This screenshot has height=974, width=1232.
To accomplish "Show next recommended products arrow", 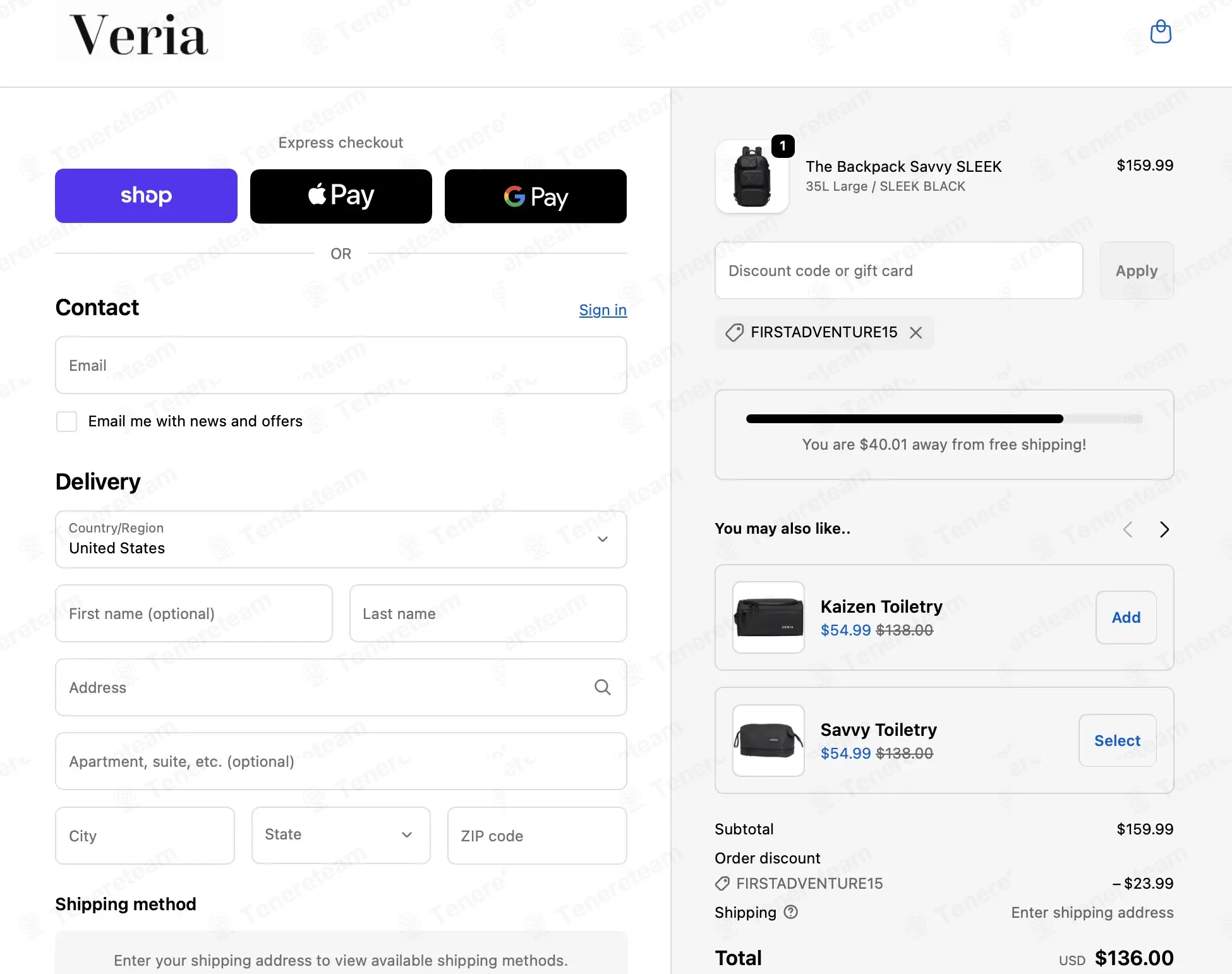I will (1164, 529).
